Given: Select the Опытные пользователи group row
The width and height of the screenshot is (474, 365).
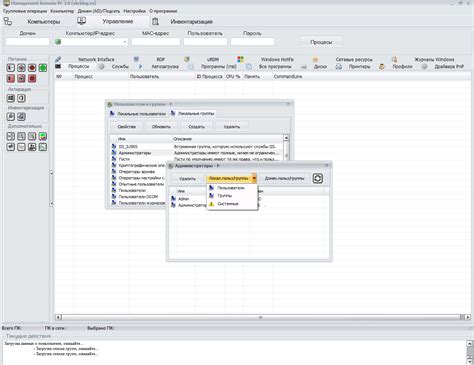Looking at the screenshot, I should [x=138, y=184].
